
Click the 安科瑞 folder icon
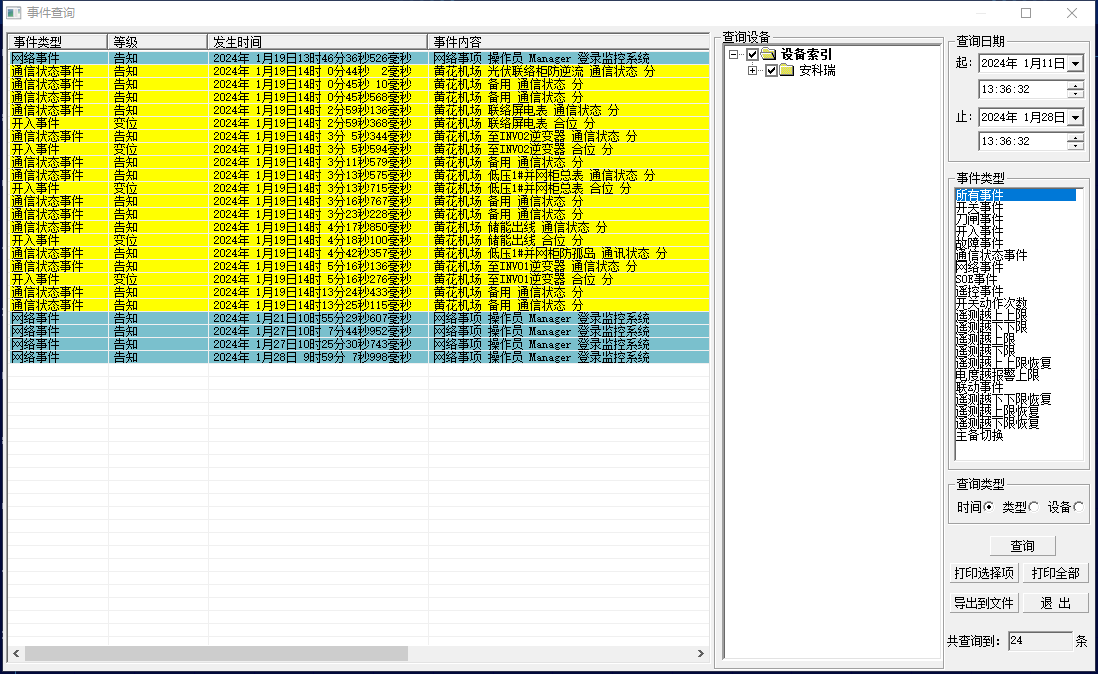786,70
